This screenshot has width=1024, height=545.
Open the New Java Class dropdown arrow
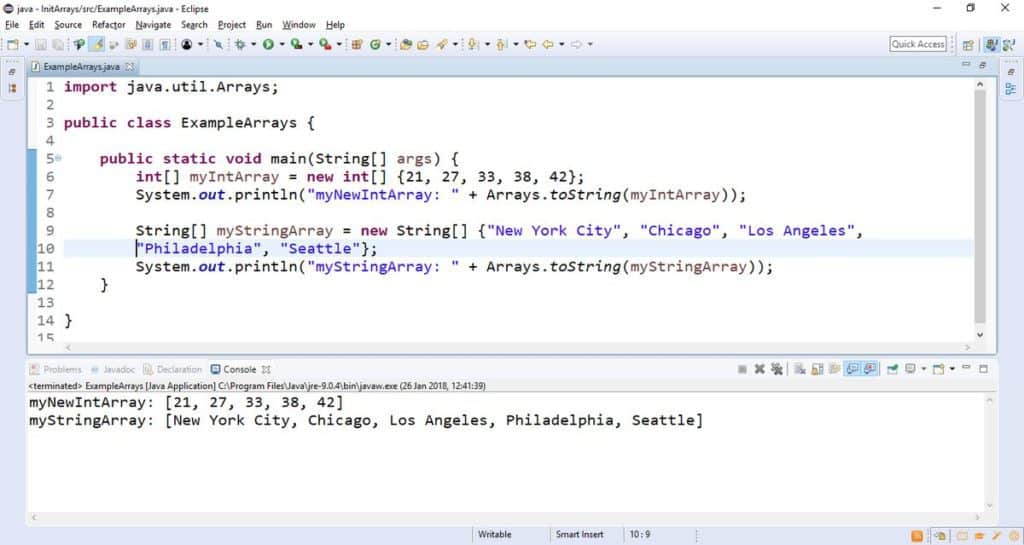388,44
